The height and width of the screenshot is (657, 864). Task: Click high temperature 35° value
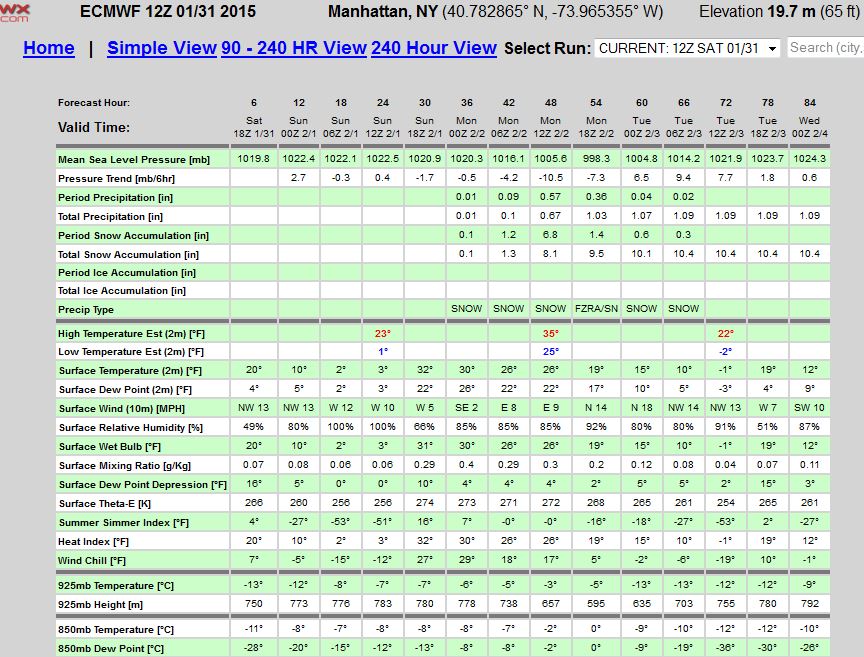pos(550,333)
